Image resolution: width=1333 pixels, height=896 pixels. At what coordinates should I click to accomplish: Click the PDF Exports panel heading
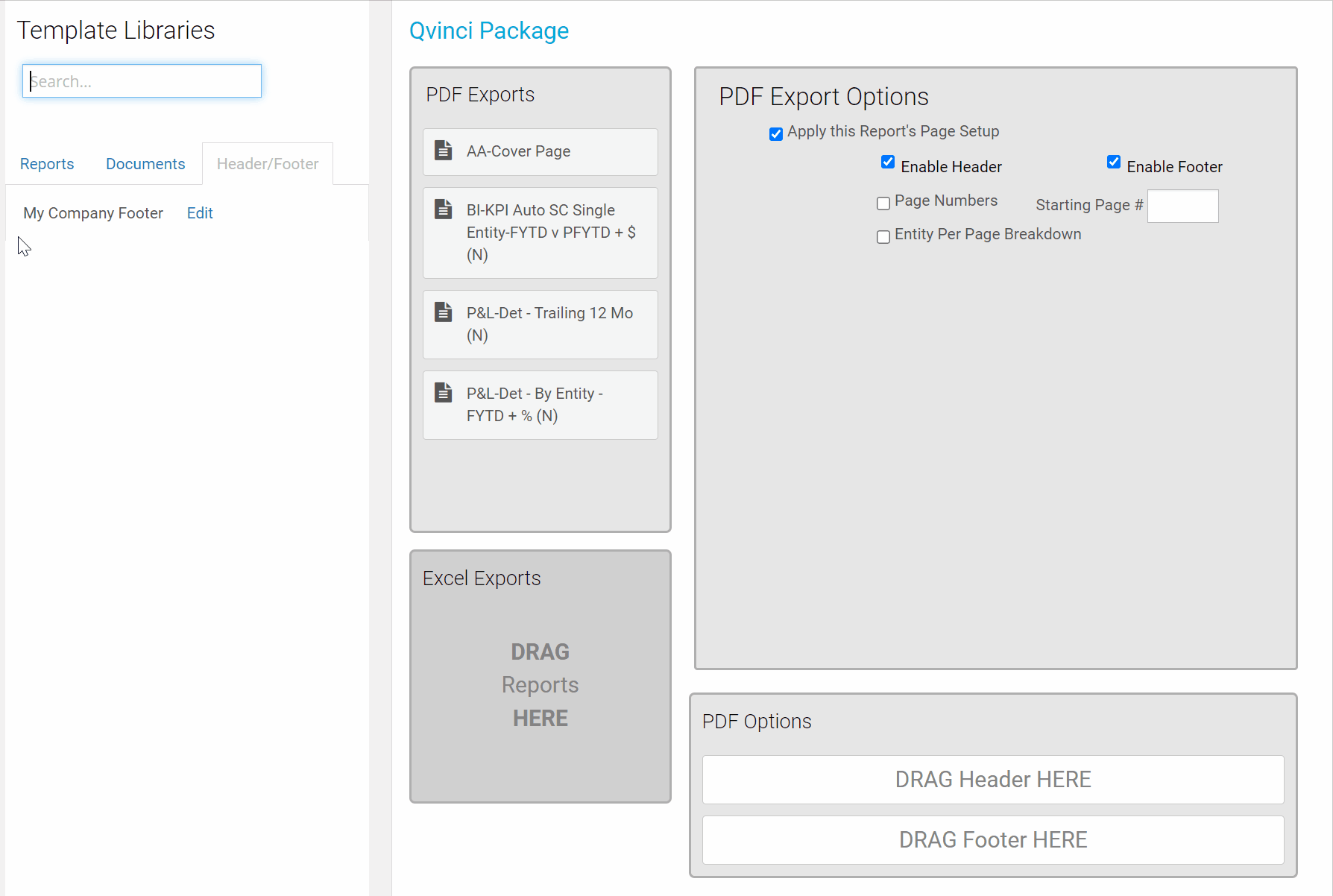pos(480,95)
